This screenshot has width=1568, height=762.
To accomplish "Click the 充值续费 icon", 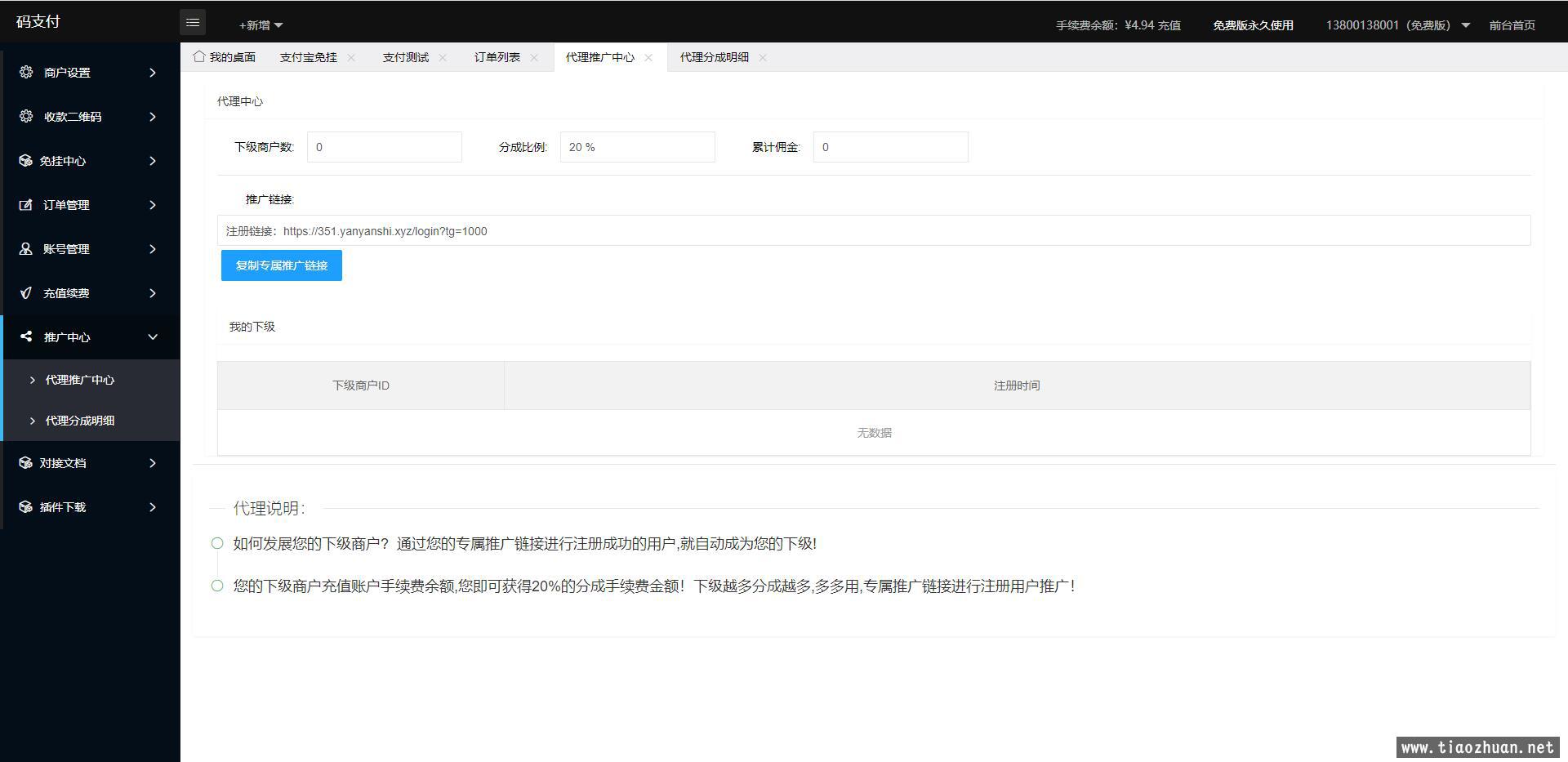I will (25, 292).
